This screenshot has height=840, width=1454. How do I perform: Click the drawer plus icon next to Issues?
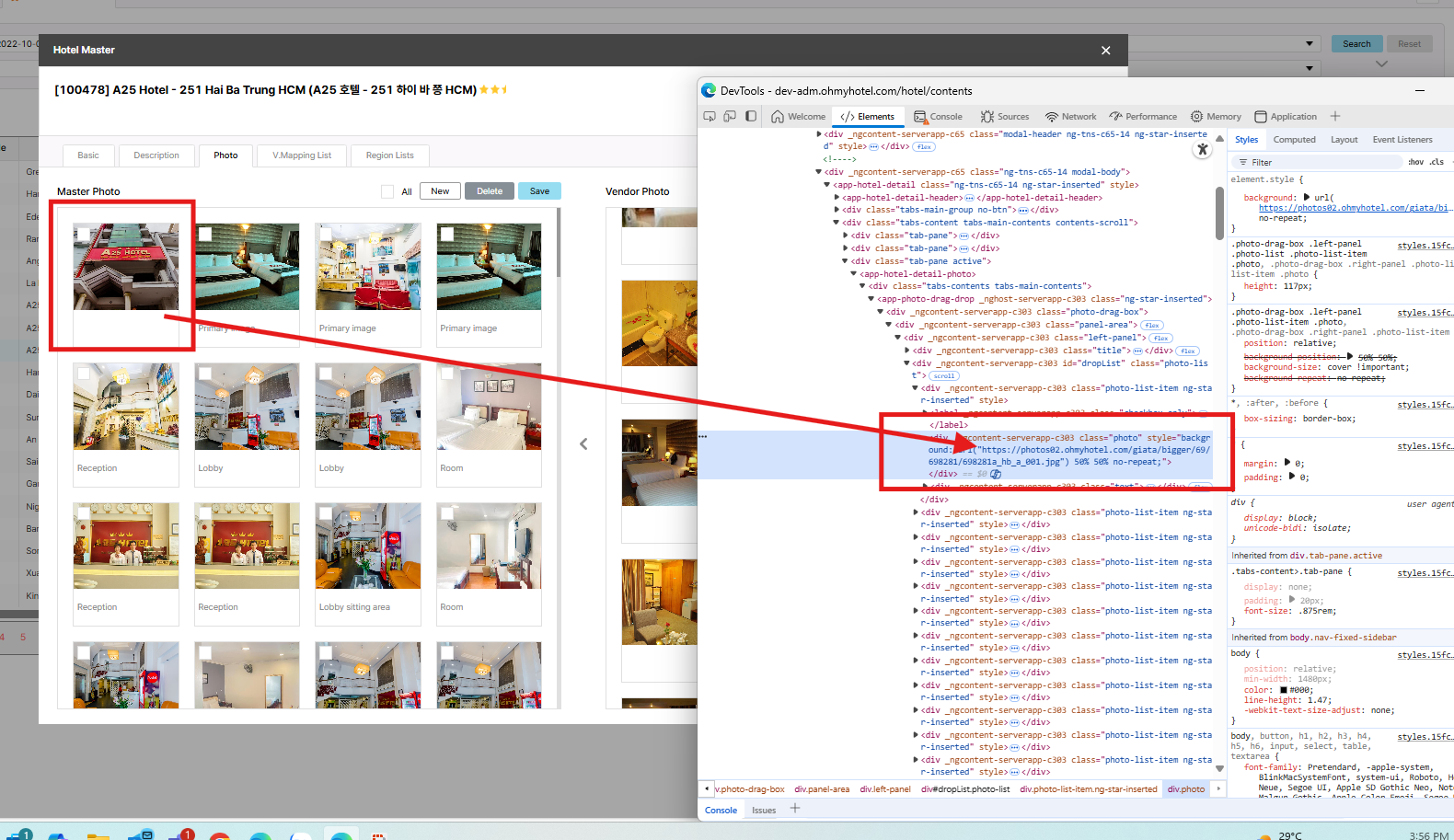pos(795,809)
